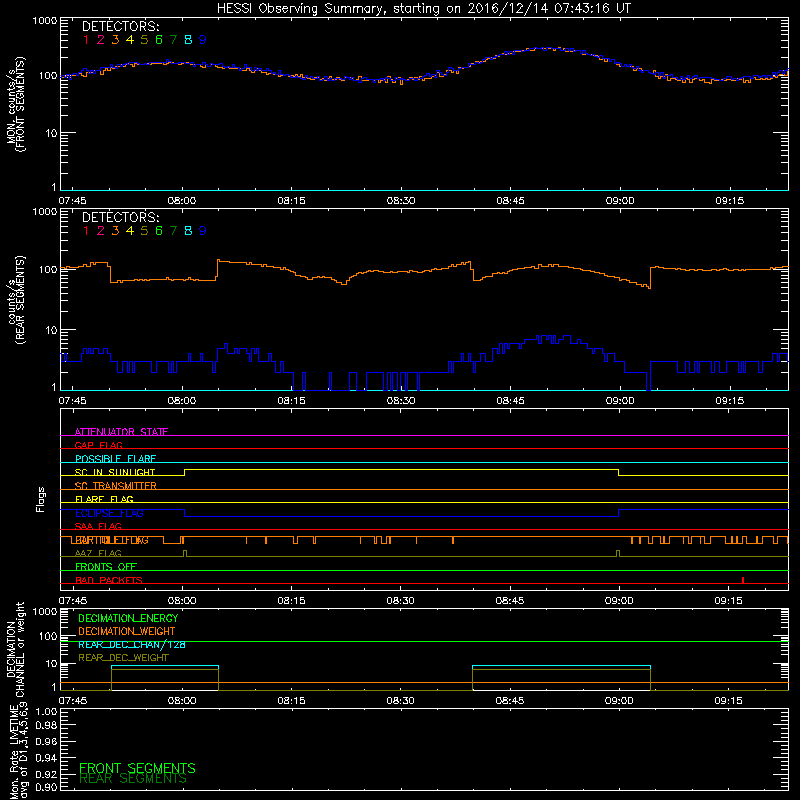Click 08:45 tick label under rear segments plot
The height and width of the screenshot is (800, 800).
coord(510,401)
